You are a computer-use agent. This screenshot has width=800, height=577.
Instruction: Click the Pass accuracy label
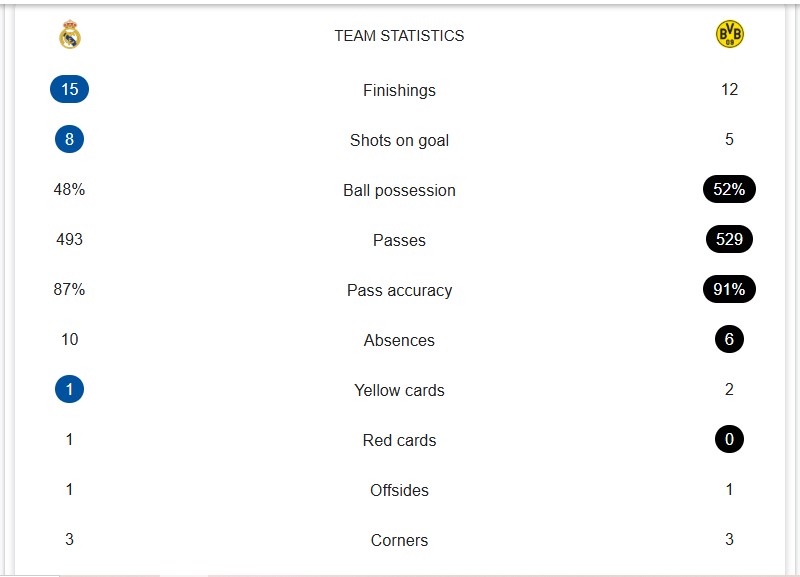point(399,290)
